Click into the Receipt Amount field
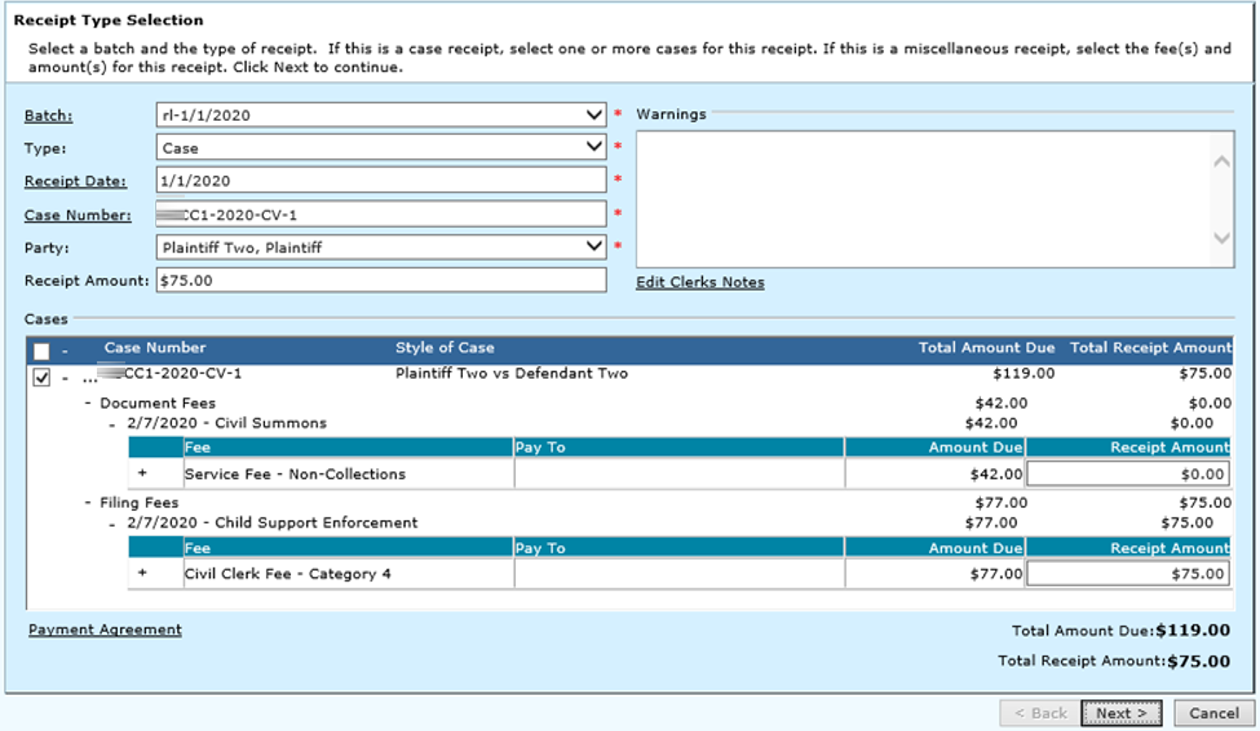 coord(381,281)
